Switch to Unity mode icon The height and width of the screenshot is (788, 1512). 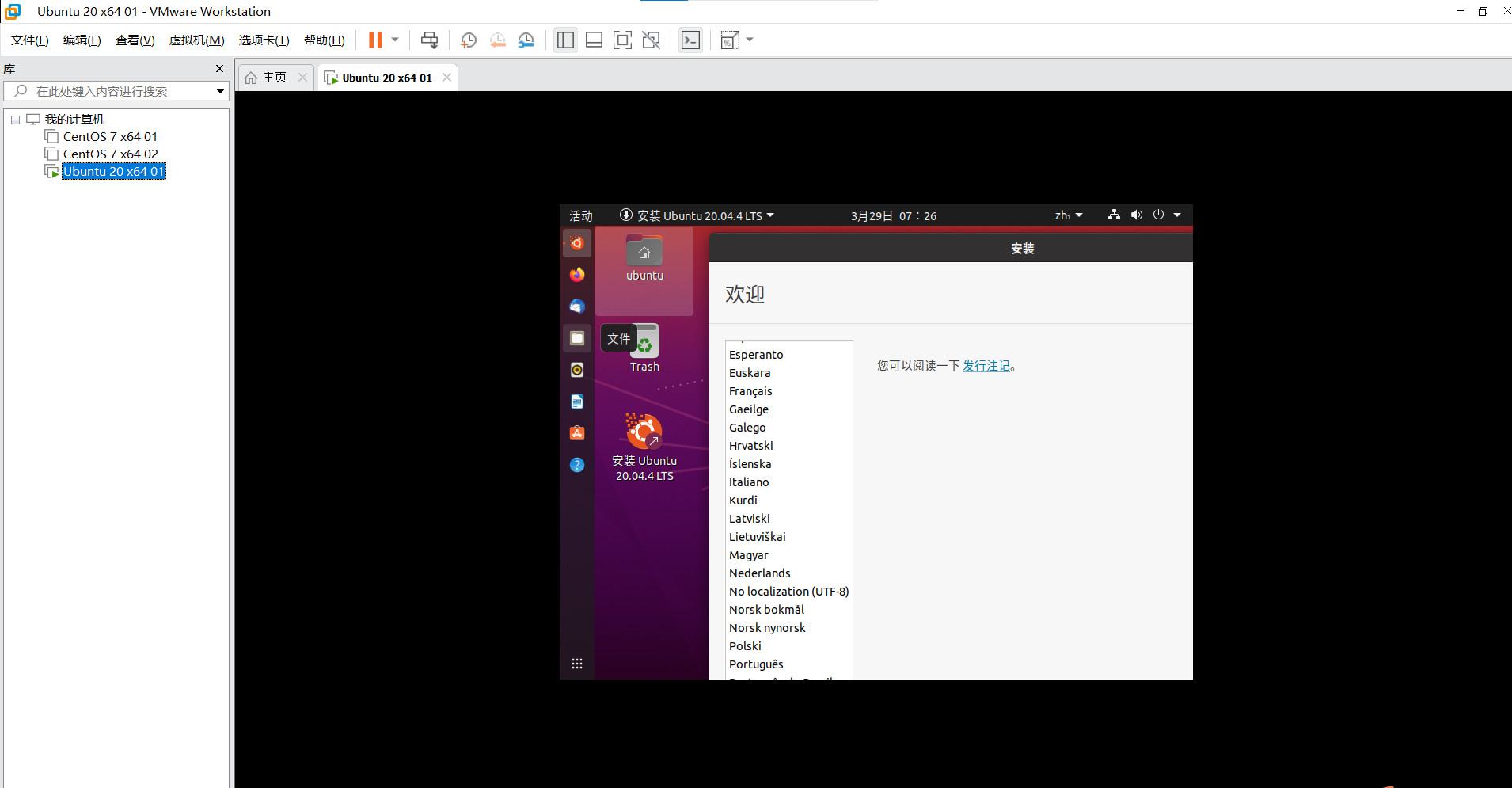coord(652,40)
